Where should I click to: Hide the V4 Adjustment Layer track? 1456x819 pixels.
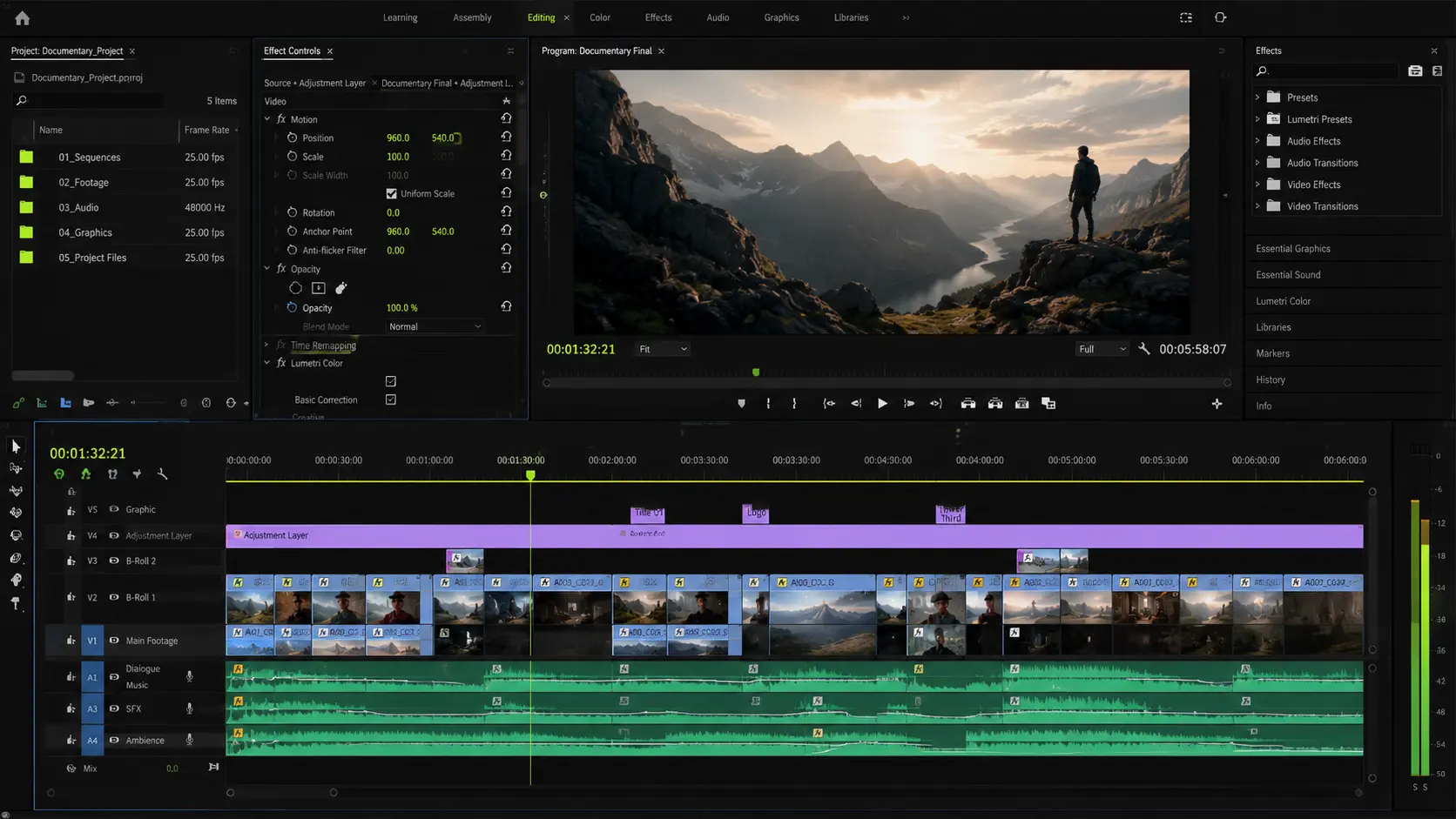[113, 535]
